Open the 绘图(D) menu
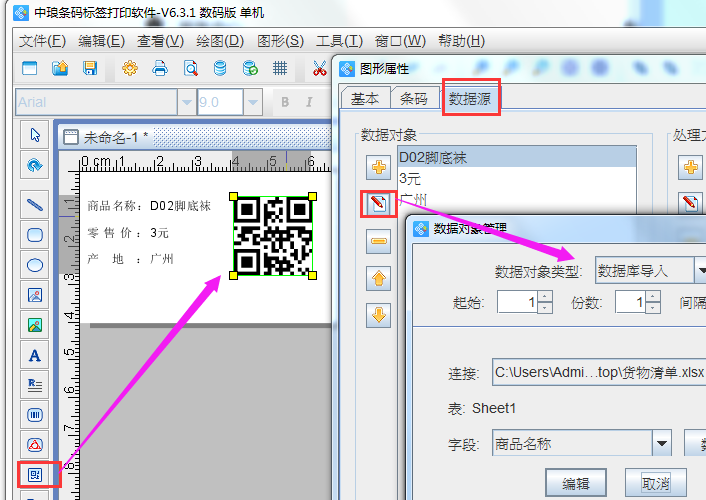Viewport: 706px width, 500px height. 220,41
